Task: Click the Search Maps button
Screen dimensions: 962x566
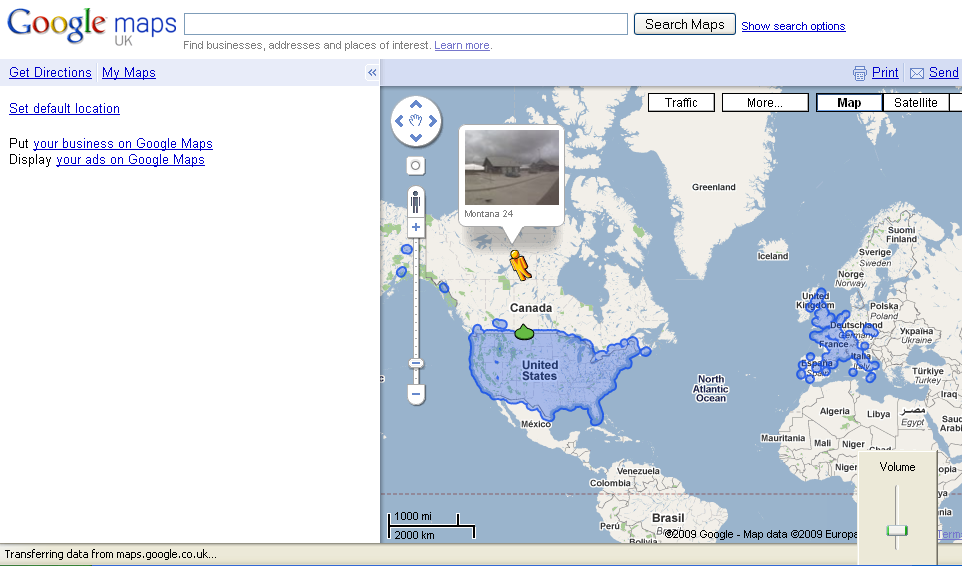Action: click(685, 24)
